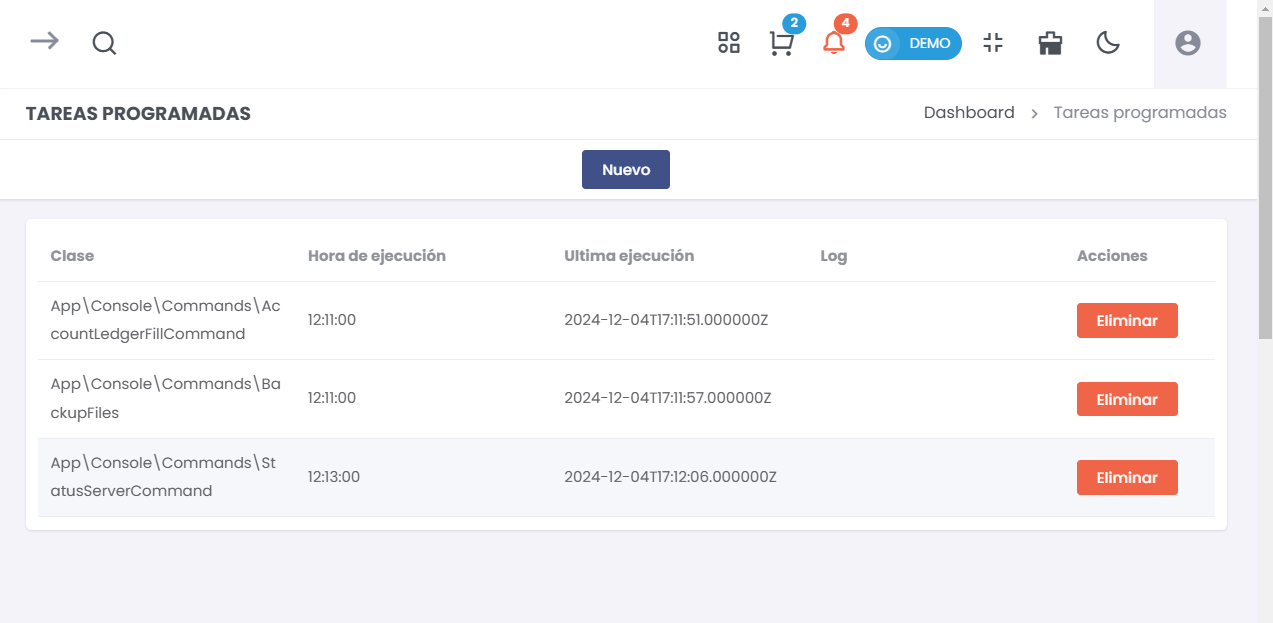Toggle the DEMO switch
The image size is (1273, 623).
click(913, 43)
